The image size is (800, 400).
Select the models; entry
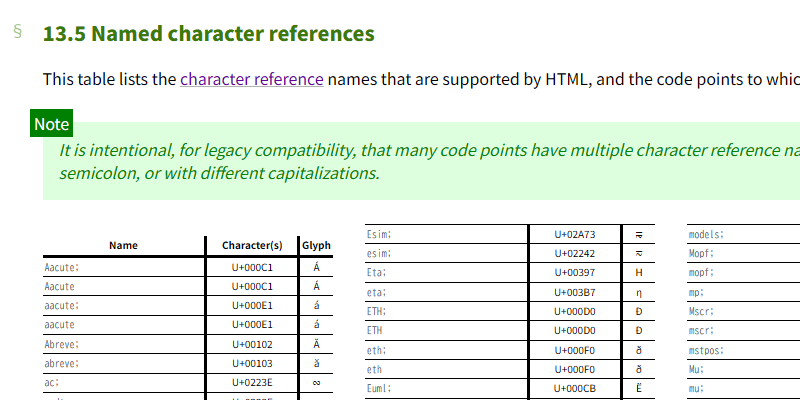(x=706, y=235)
